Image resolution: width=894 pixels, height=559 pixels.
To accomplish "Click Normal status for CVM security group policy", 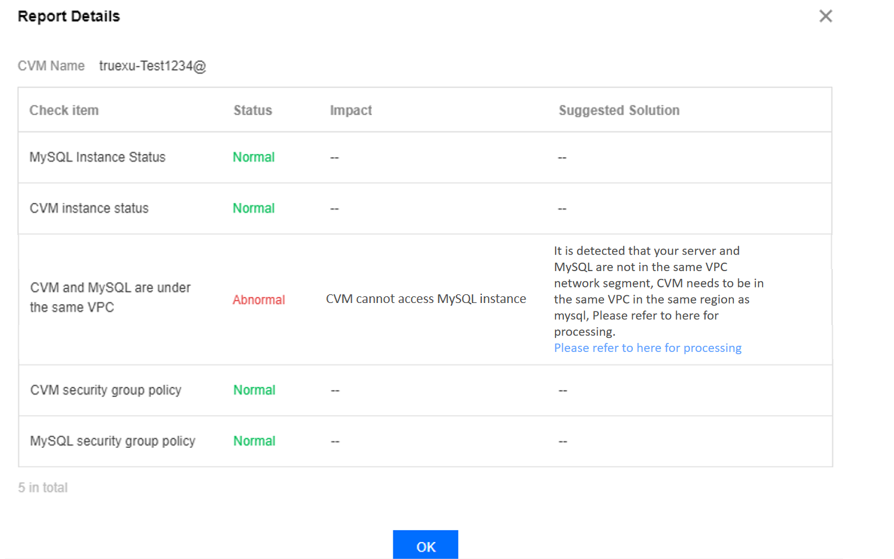I will coord(254,390).
